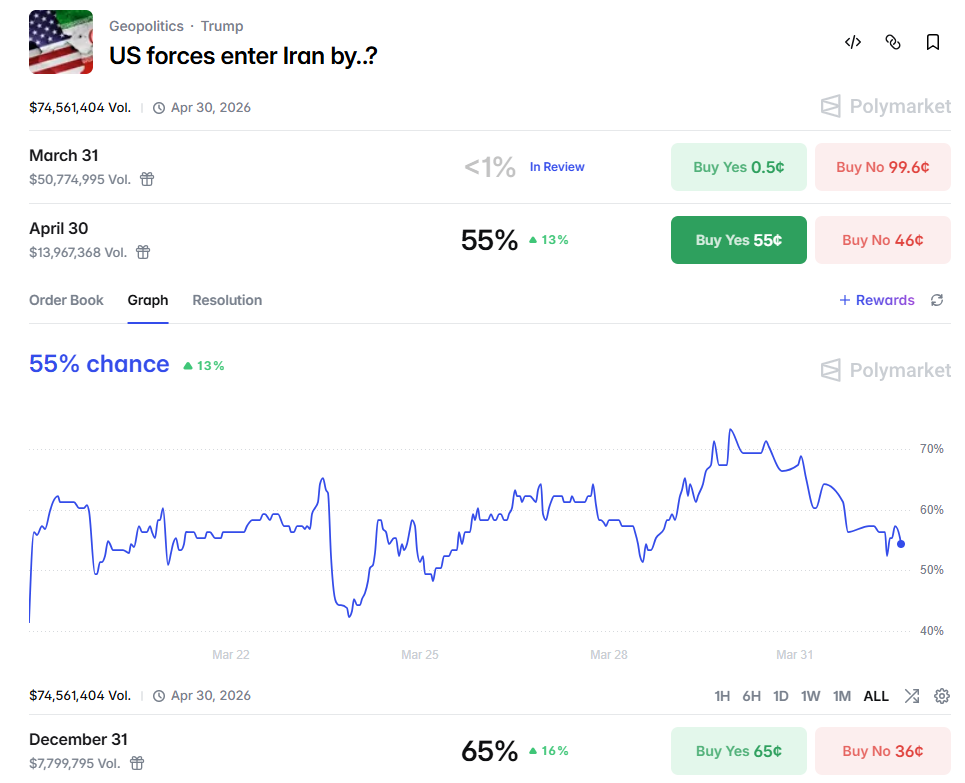This screenshot has width=965, height=783.
Task: Select the Graph tab
Action: coord(148,300)
